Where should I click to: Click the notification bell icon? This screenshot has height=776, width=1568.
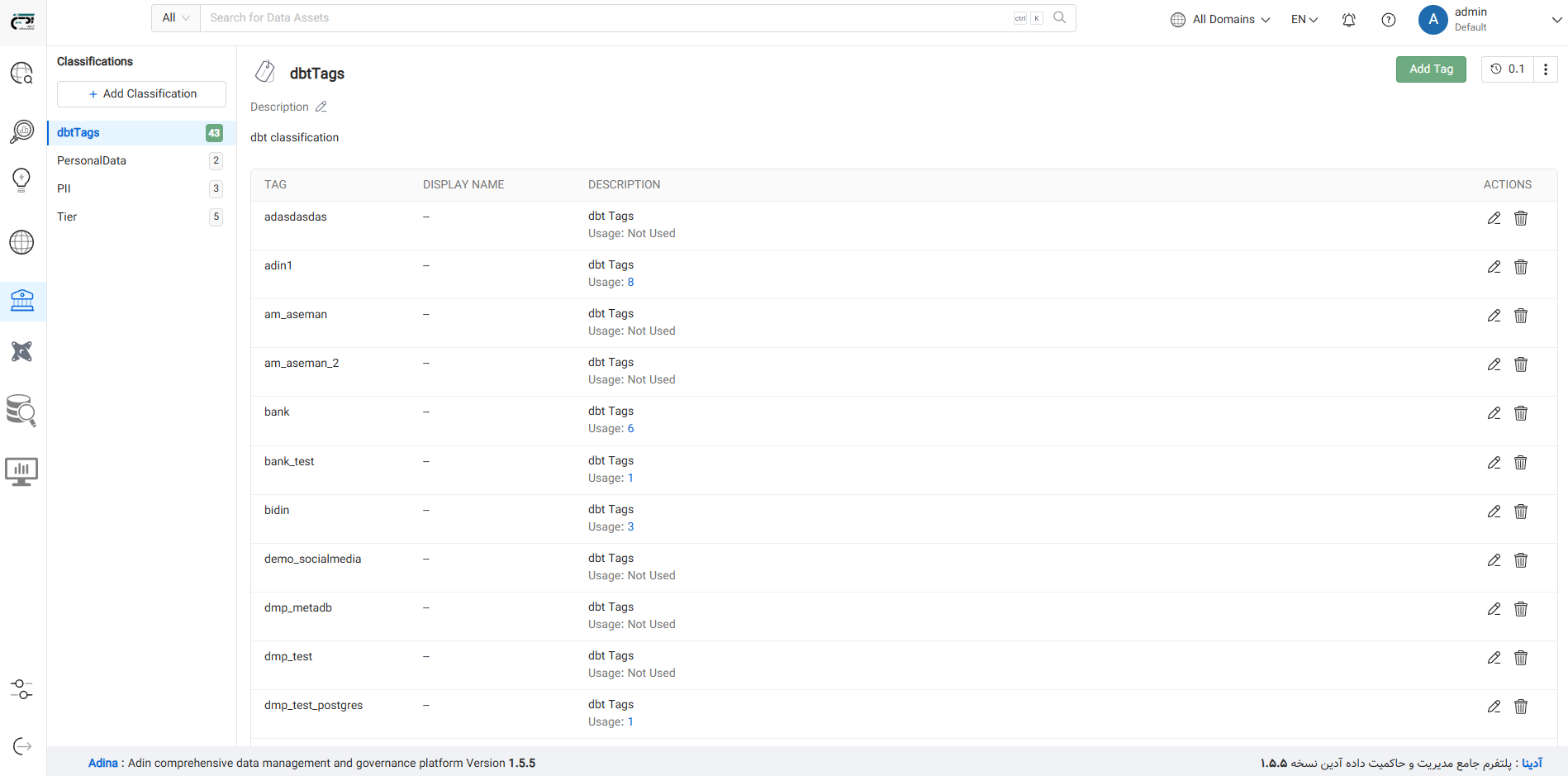tap(1348, 20)
